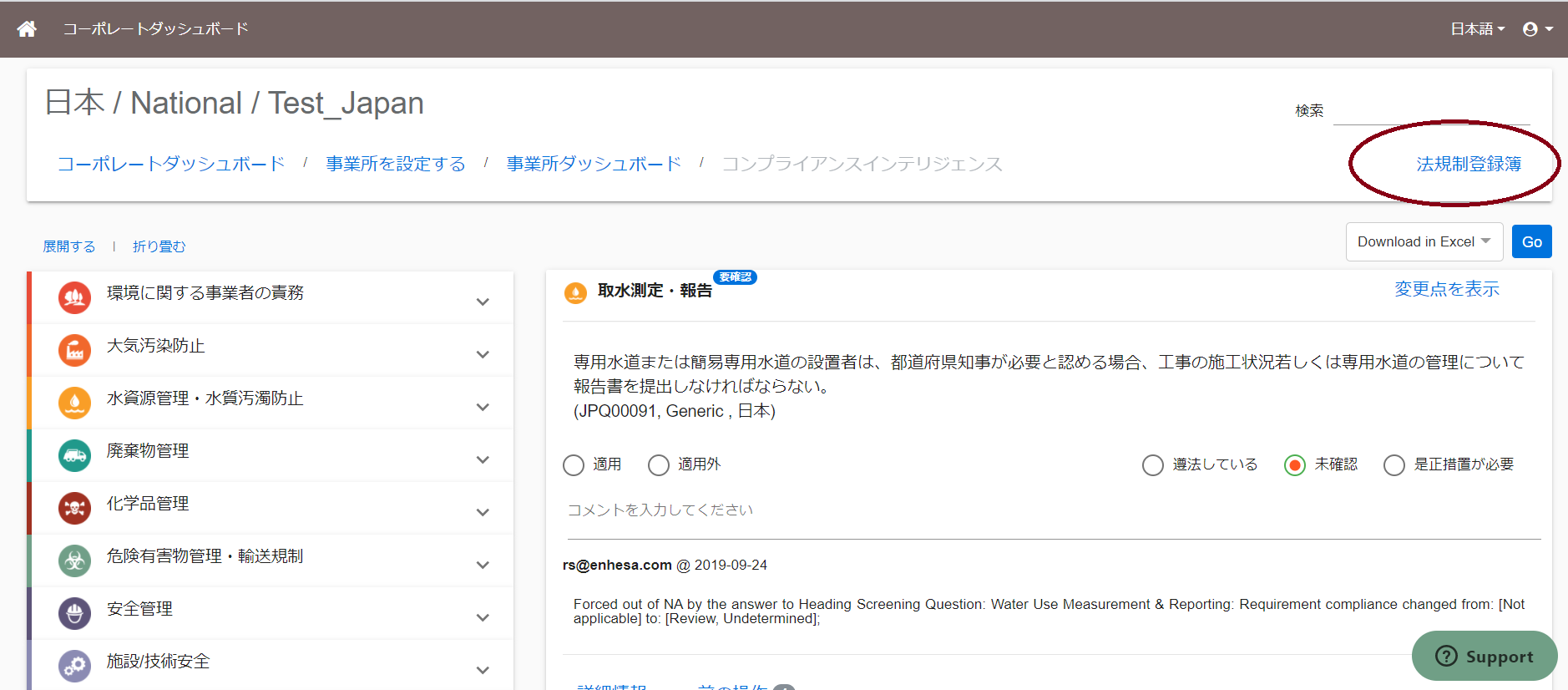Screen dimensions: 1568x690
Task: Go to 事業所ダッシュボード breadcrumb
Action: (594, 164)
